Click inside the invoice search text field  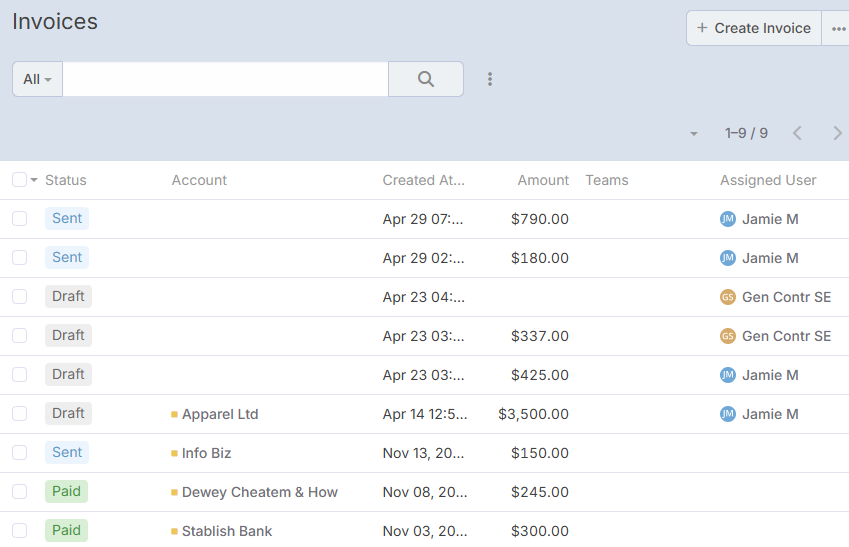(225, 79)
